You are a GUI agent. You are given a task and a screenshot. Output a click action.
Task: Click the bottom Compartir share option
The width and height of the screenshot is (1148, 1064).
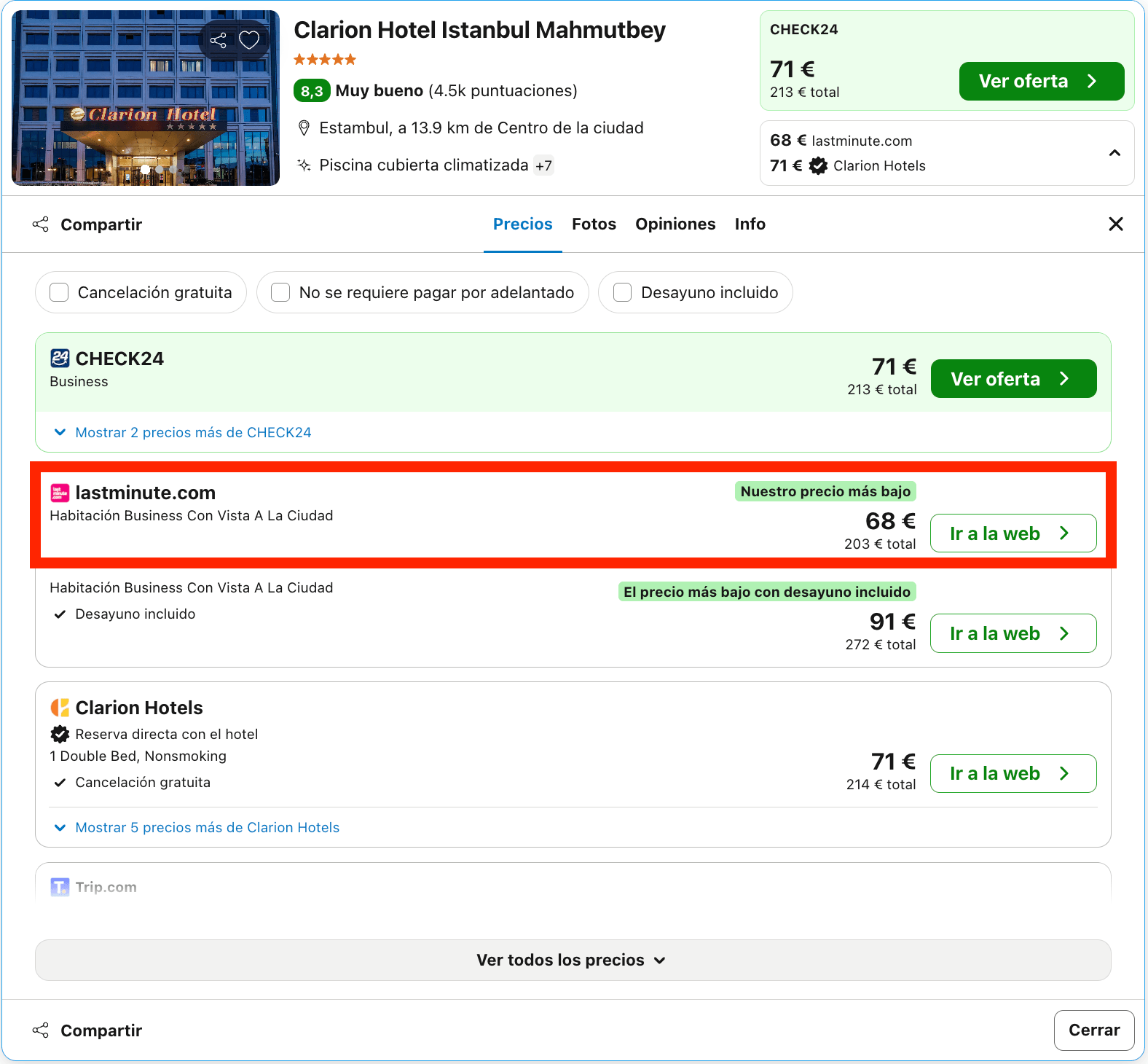pos(87,1030)
